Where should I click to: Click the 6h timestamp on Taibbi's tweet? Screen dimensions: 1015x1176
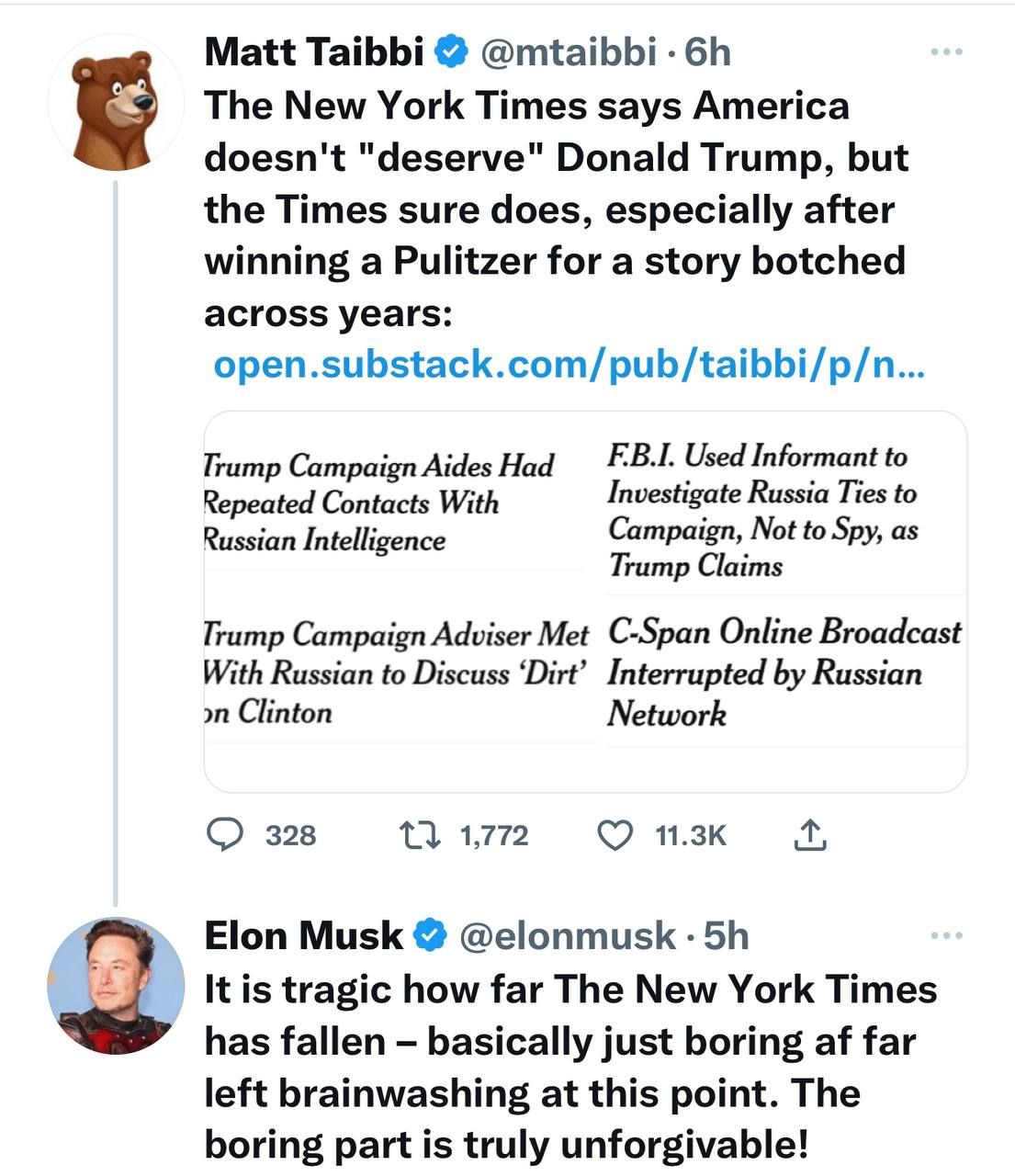[x=708, y=52]
